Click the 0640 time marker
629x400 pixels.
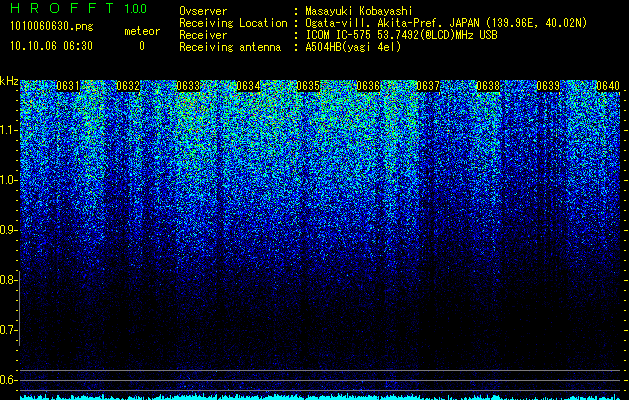(608, 86)
